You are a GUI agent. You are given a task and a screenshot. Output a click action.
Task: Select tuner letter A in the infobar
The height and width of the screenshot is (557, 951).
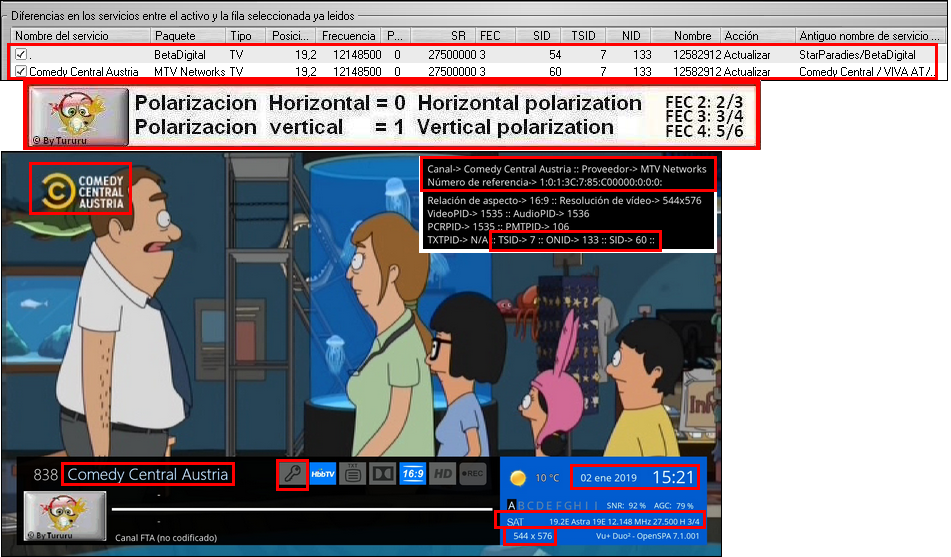[511, 505]
